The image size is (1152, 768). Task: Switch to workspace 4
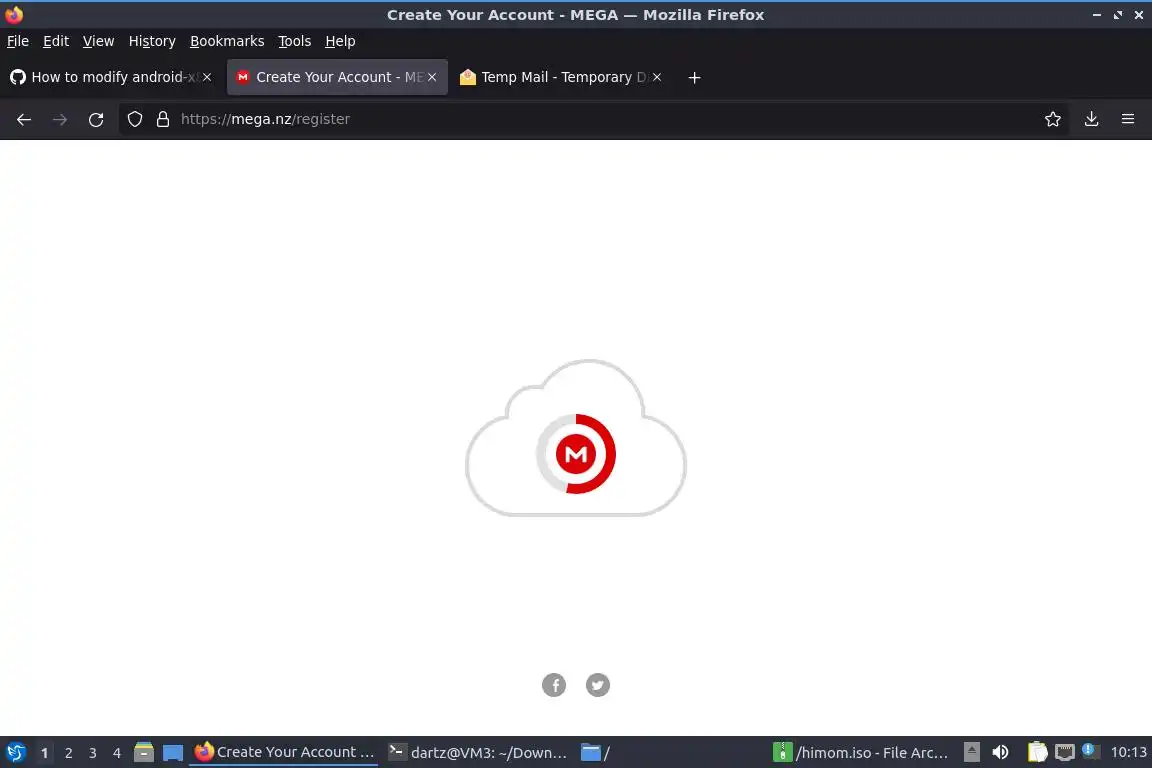(x=117, y=753)
